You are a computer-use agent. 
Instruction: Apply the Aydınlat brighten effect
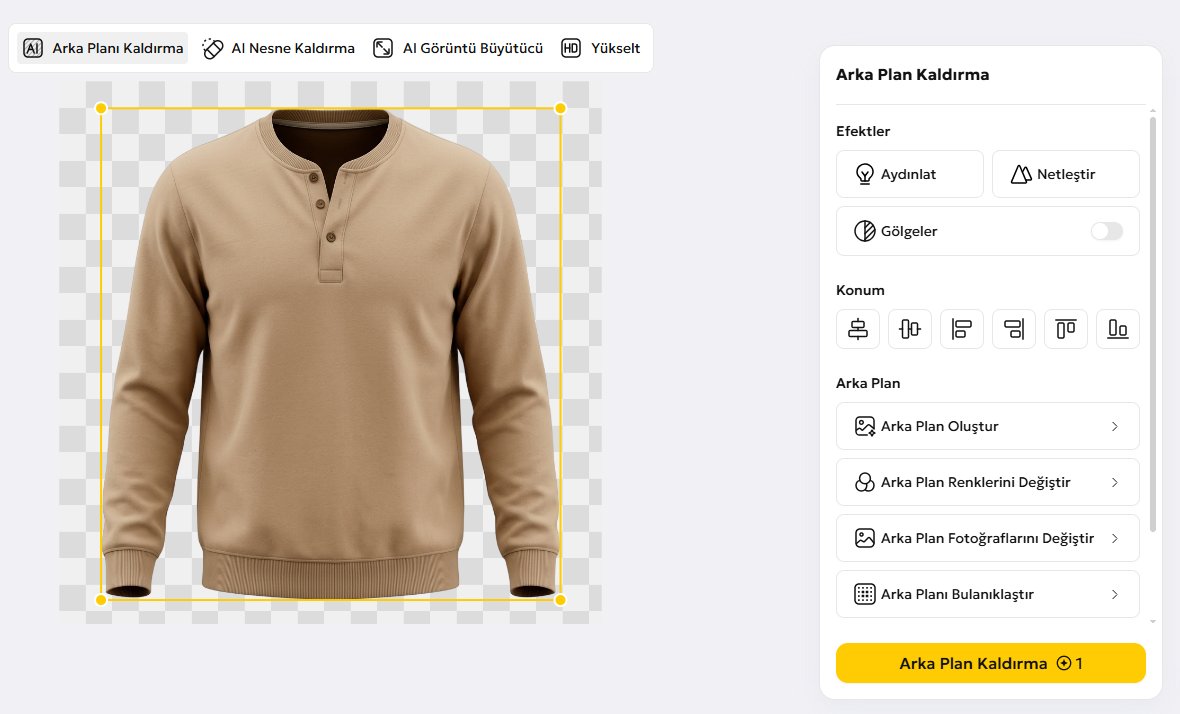[x=910, y=174]
